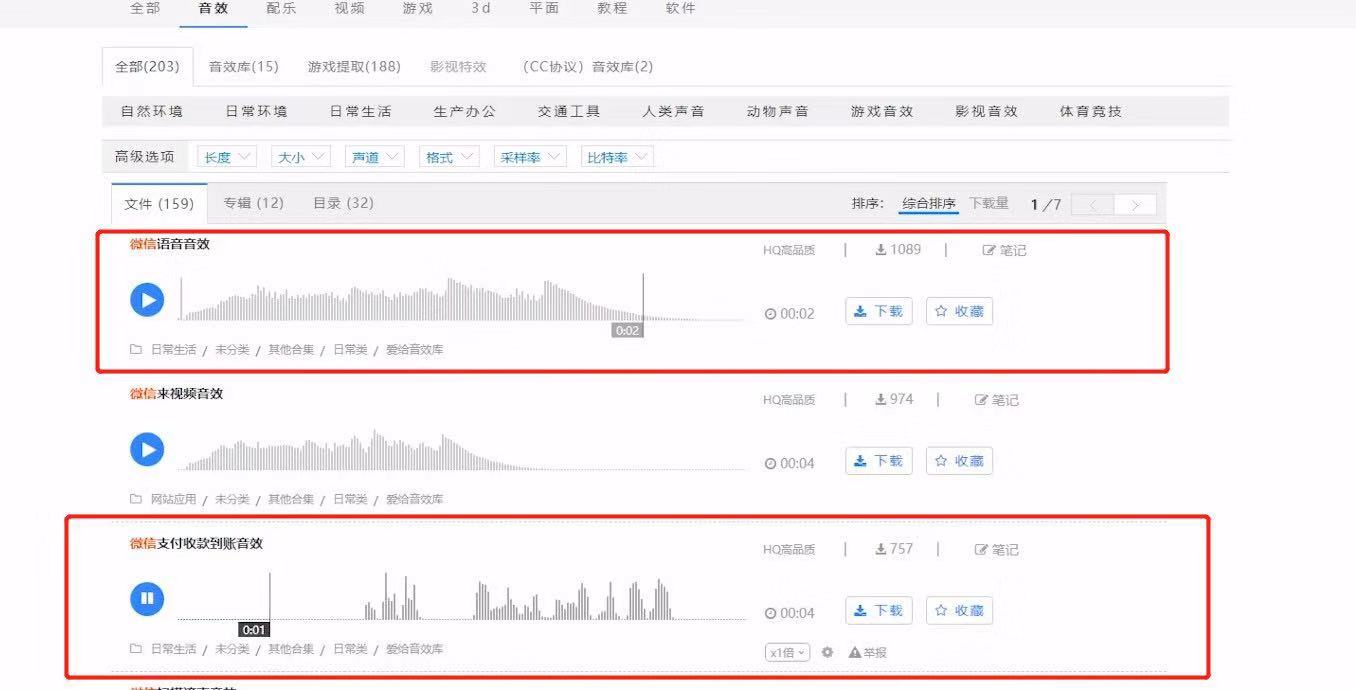Viewport: 1356px width, 690px height.
Task: Open 笔记 note icon for 微信语音音效
Action: 990,250
